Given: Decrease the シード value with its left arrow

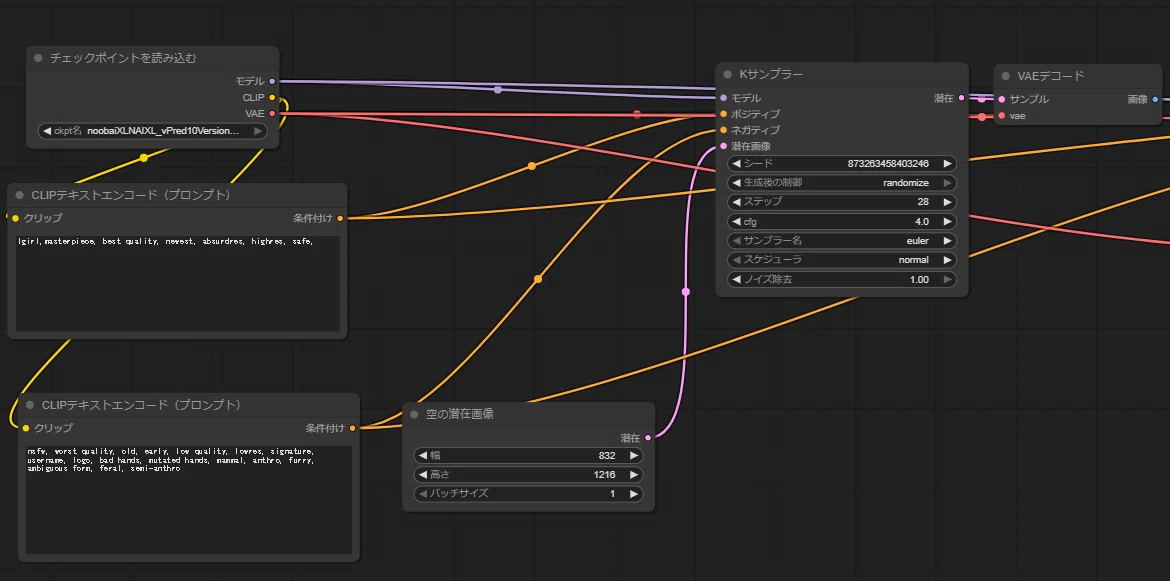Looking at the screenshot, I should [736, 163].
